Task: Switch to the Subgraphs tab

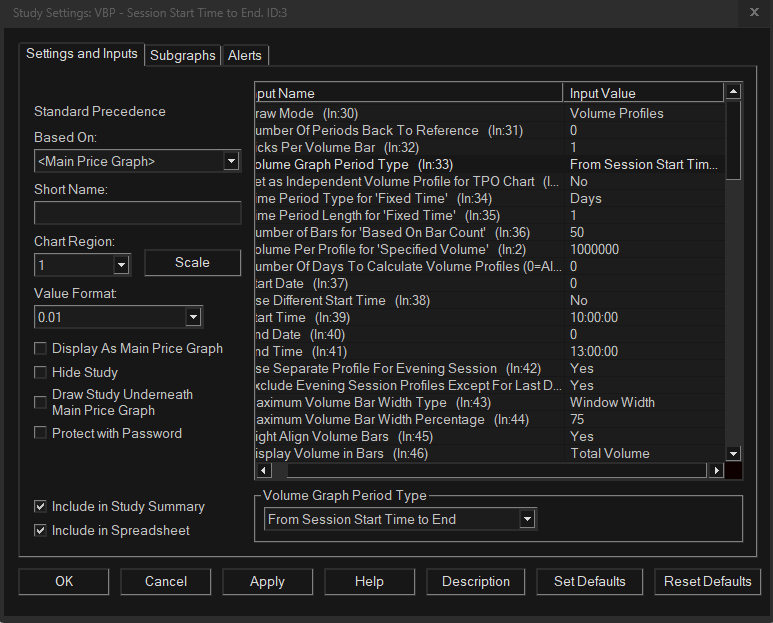Action: [x=182, y=55]
